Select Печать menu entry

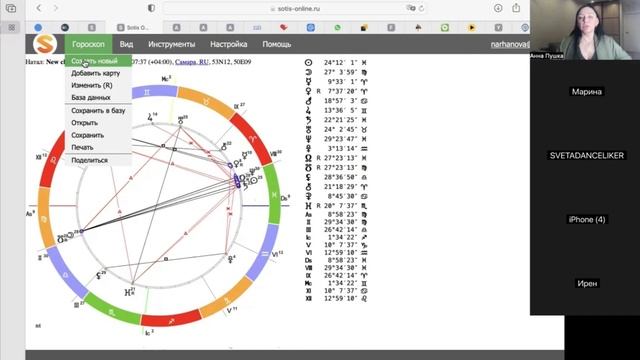tap(98, 147)
